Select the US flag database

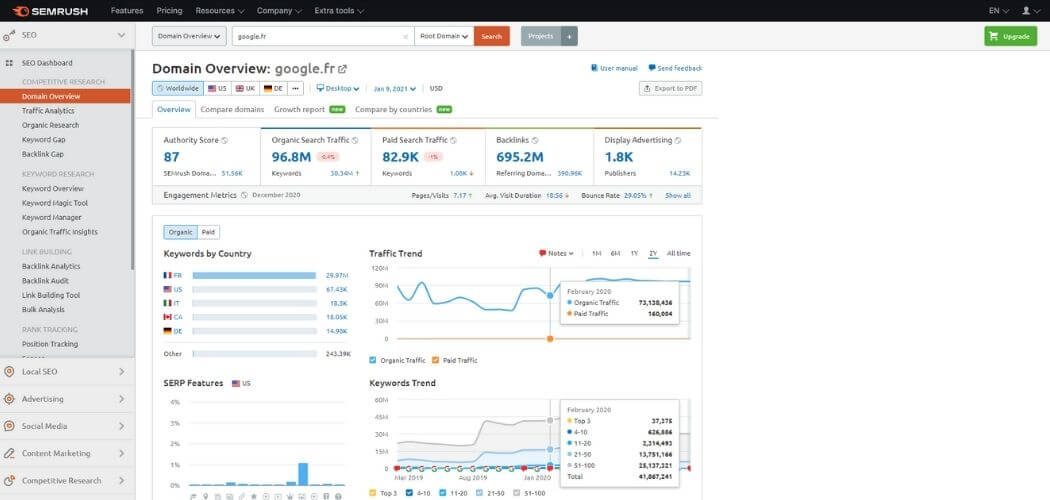pos(218,88)
